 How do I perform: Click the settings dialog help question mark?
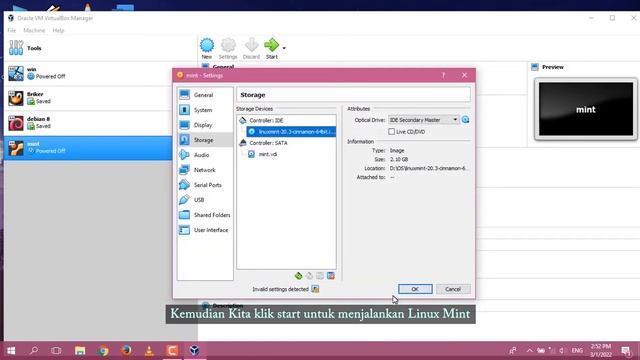click(x=443, y=75)
